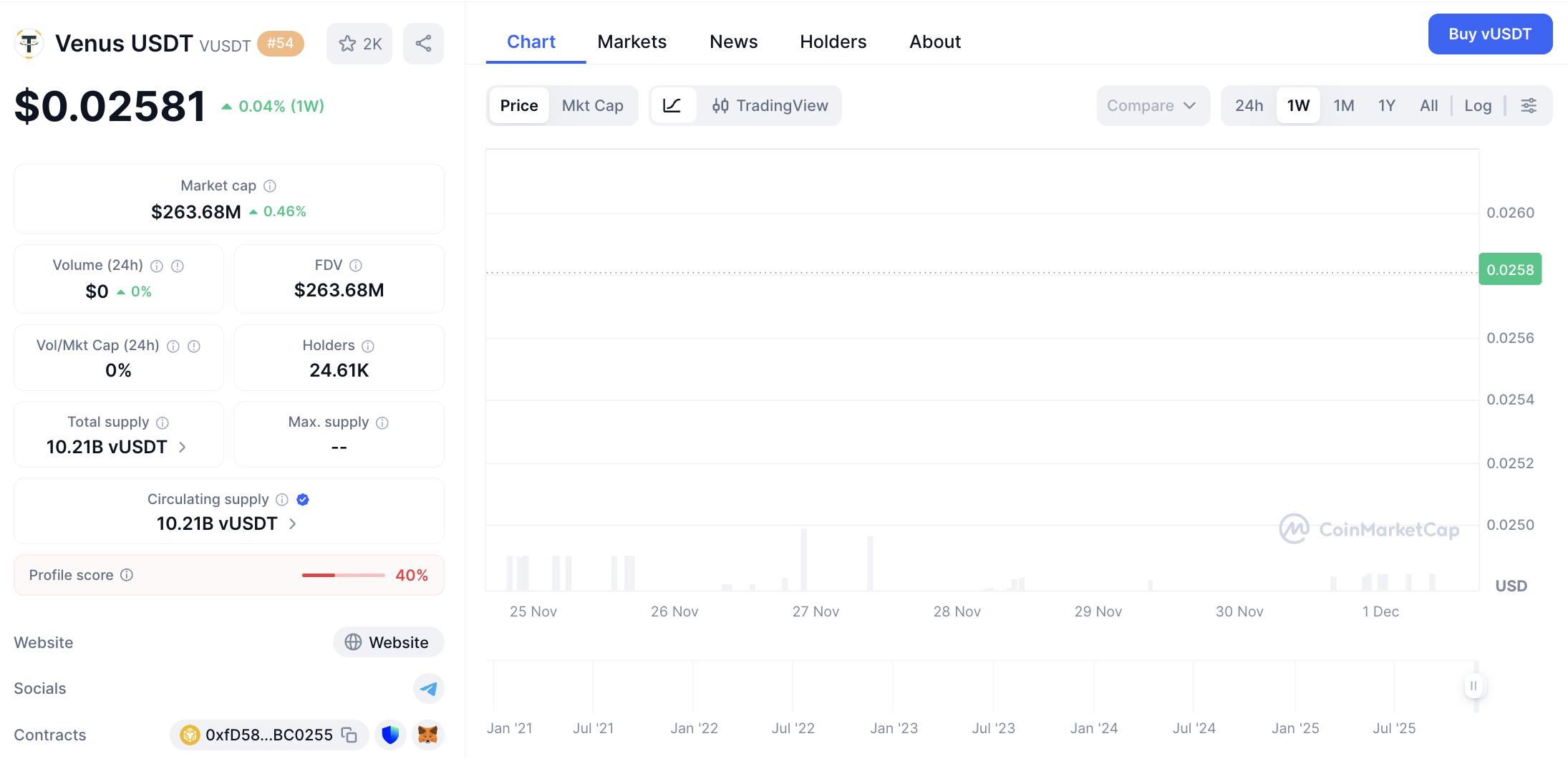This screenshot has height=759, width=1568.
Task: Click the Buy vUSDT button
Action: 1489,34
